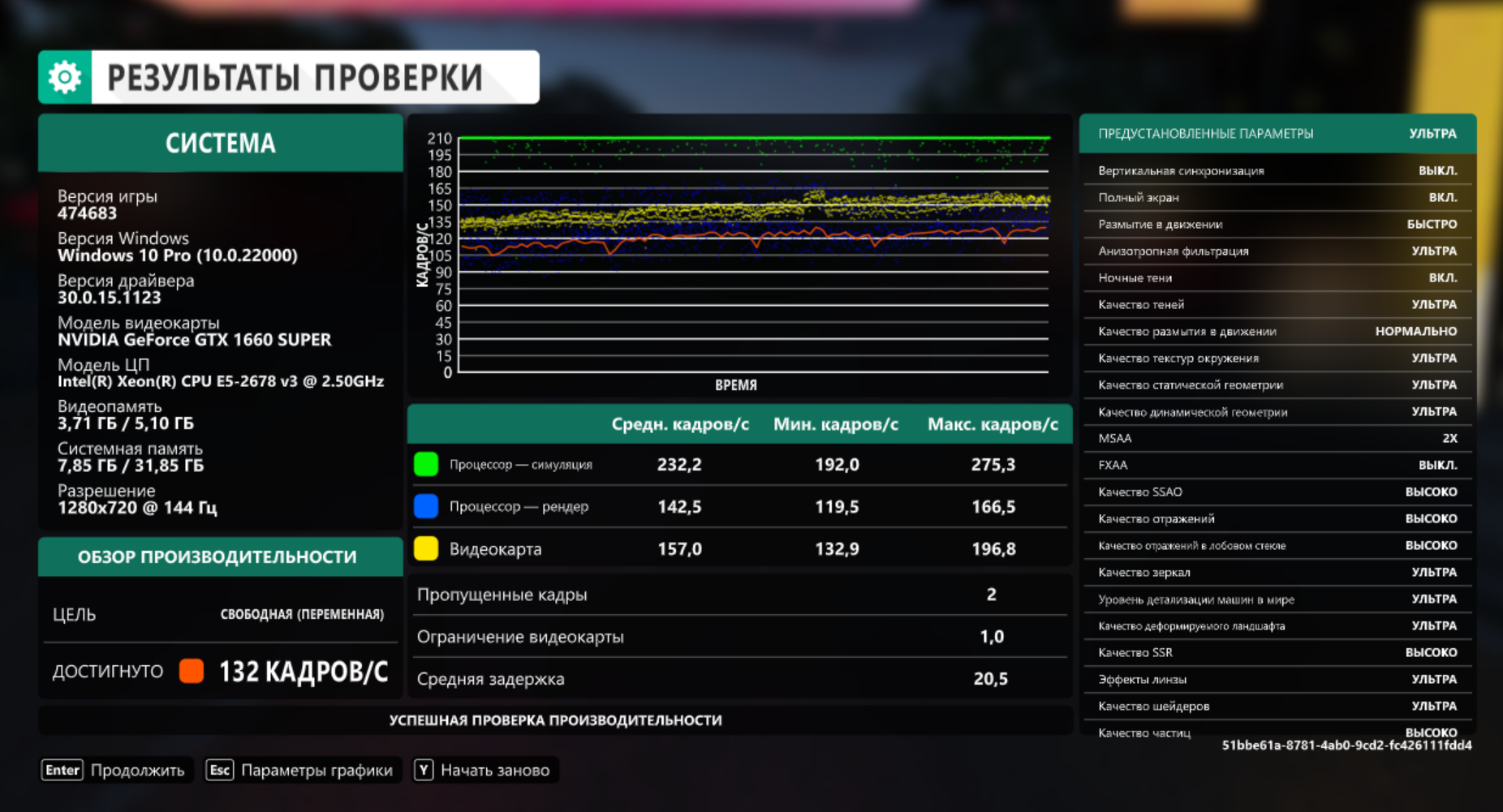Select the СИСТЕМА panel header
This screenshot has height=812, width=1503.
[x=221, y=143]
